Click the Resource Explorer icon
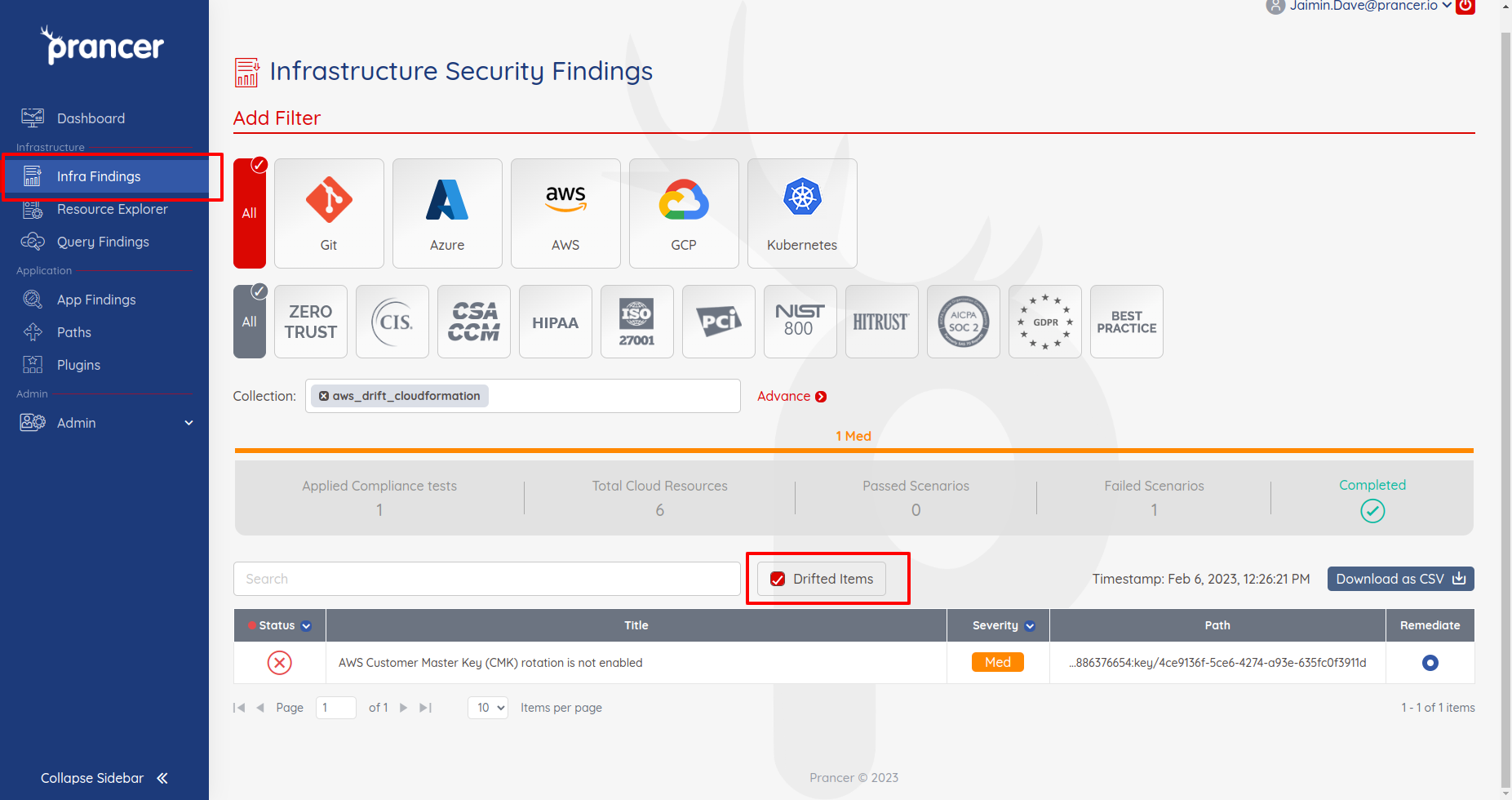 (x=33, y=210)
